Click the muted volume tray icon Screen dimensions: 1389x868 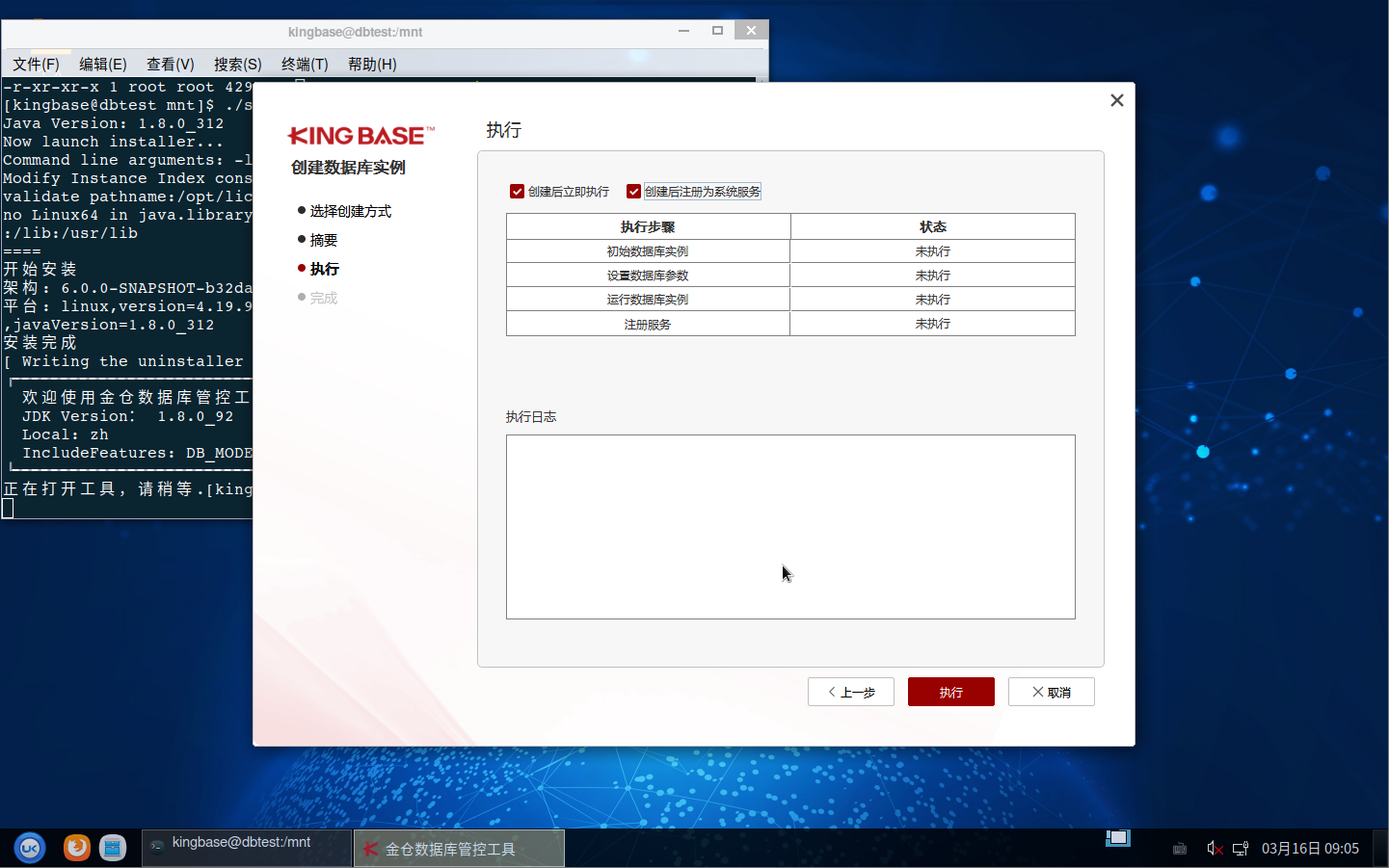tap(1215, 849)
